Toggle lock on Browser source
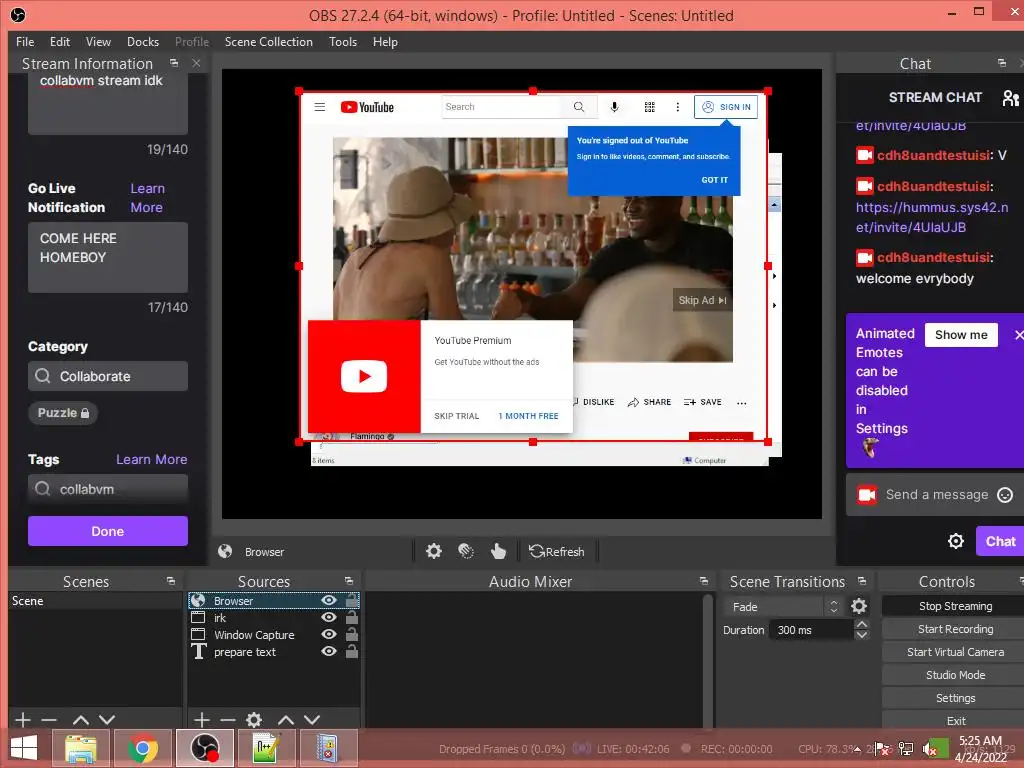 351,600
